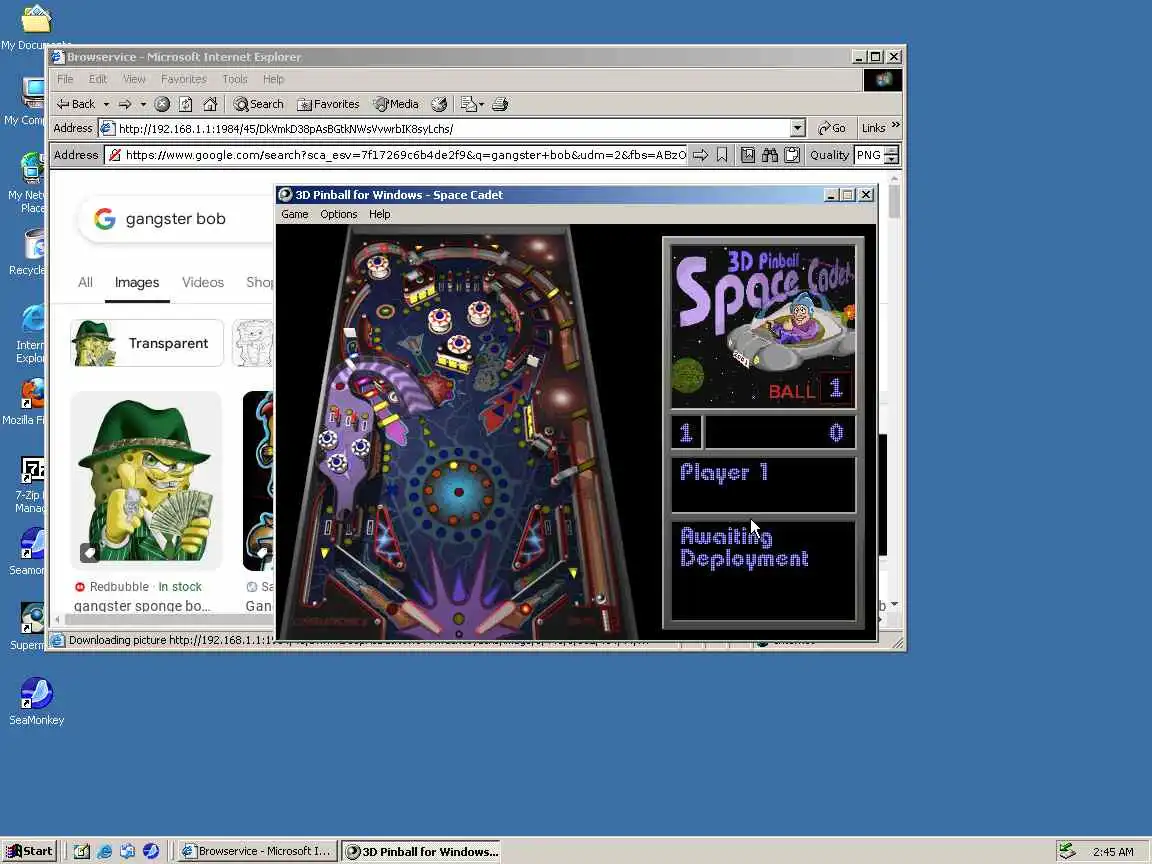This screenshot has width=1152, height=864.
Task: Click the third quick launch icon
Action: 128,852
